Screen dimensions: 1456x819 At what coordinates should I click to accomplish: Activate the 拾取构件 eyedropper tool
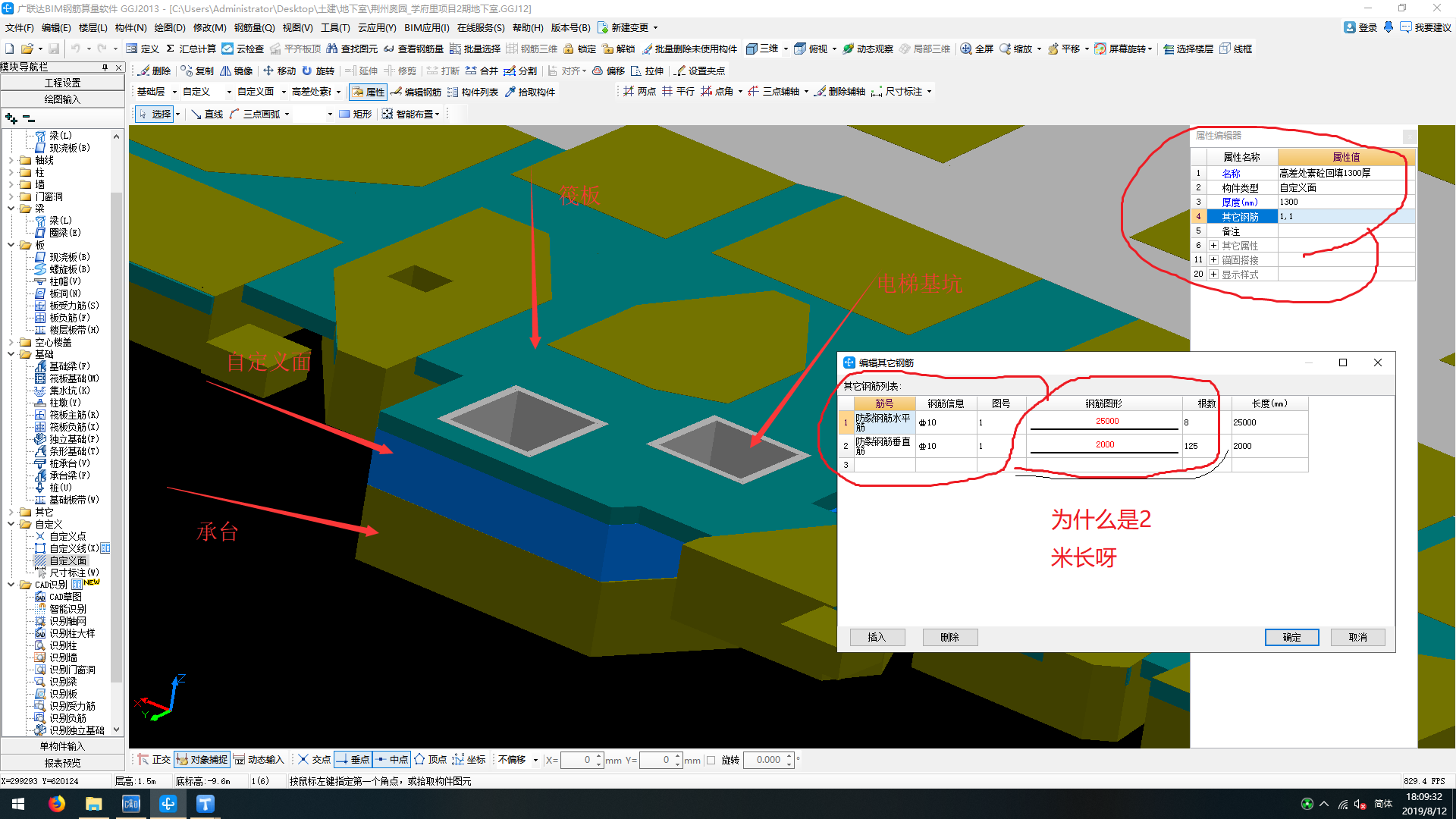pyautogui.click(x=530, y=92)
